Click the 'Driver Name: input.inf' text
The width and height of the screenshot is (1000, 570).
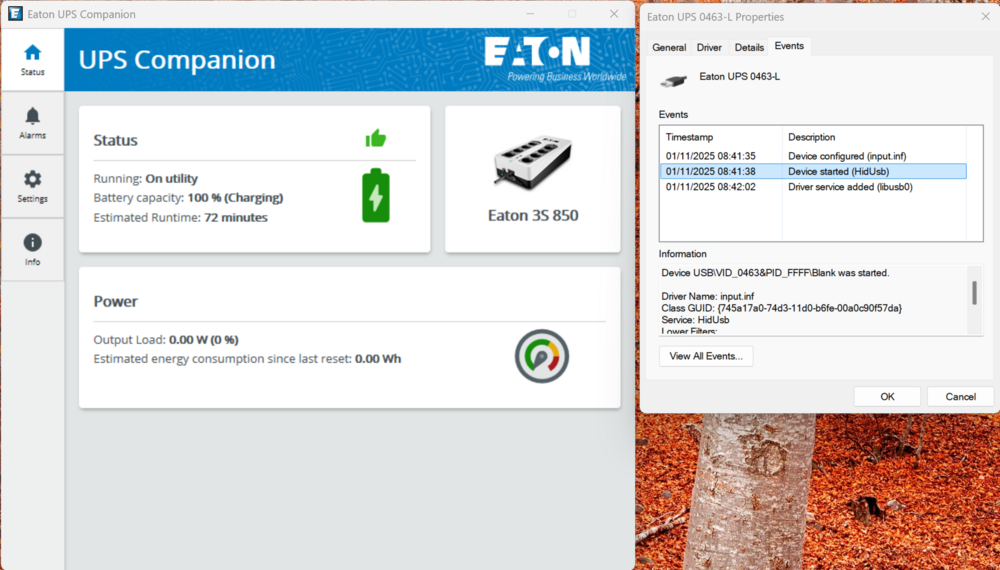point(707,296)
